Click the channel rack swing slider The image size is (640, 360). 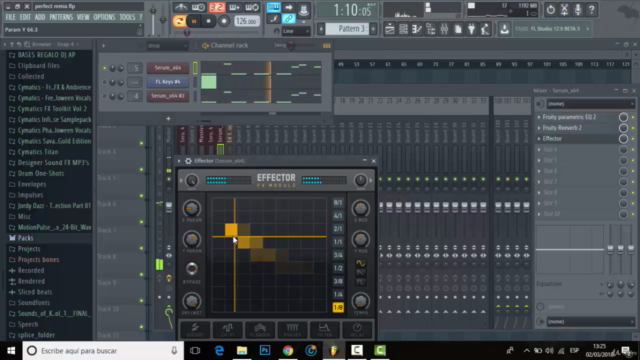click(291, 46)
